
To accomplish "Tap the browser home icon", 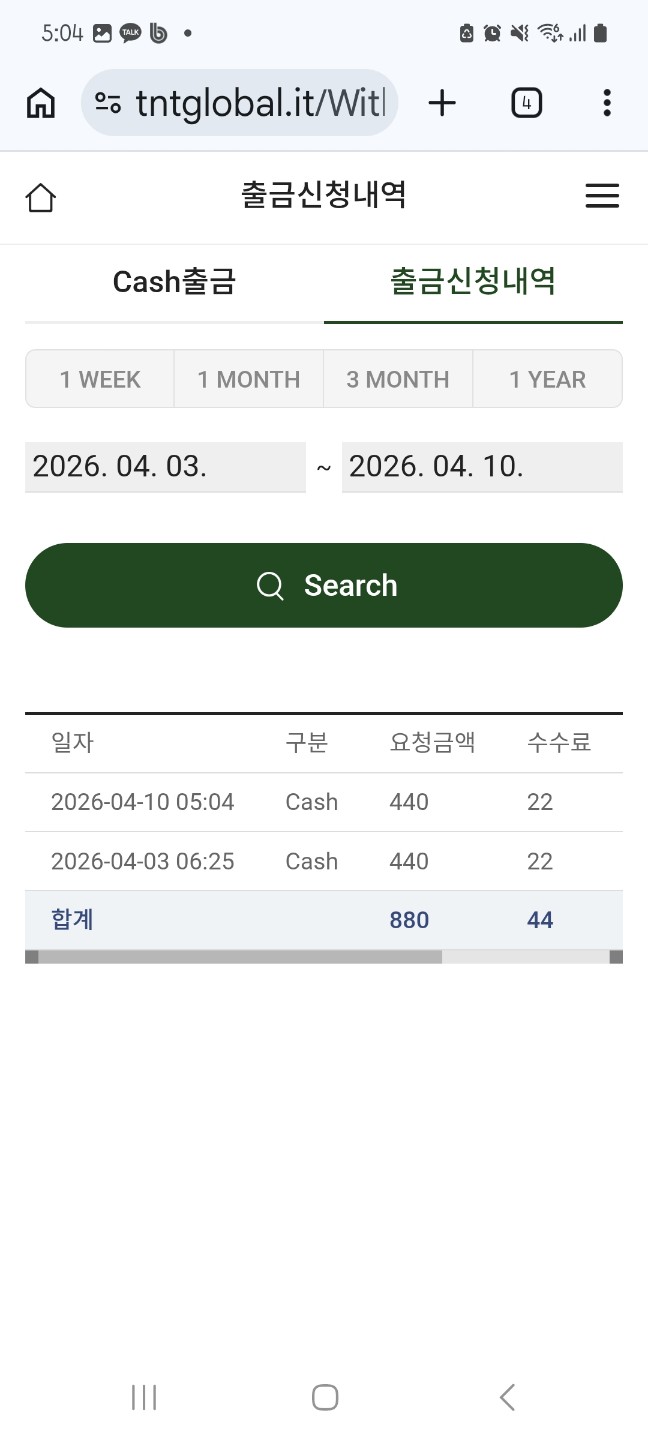I will click(40, 103).
